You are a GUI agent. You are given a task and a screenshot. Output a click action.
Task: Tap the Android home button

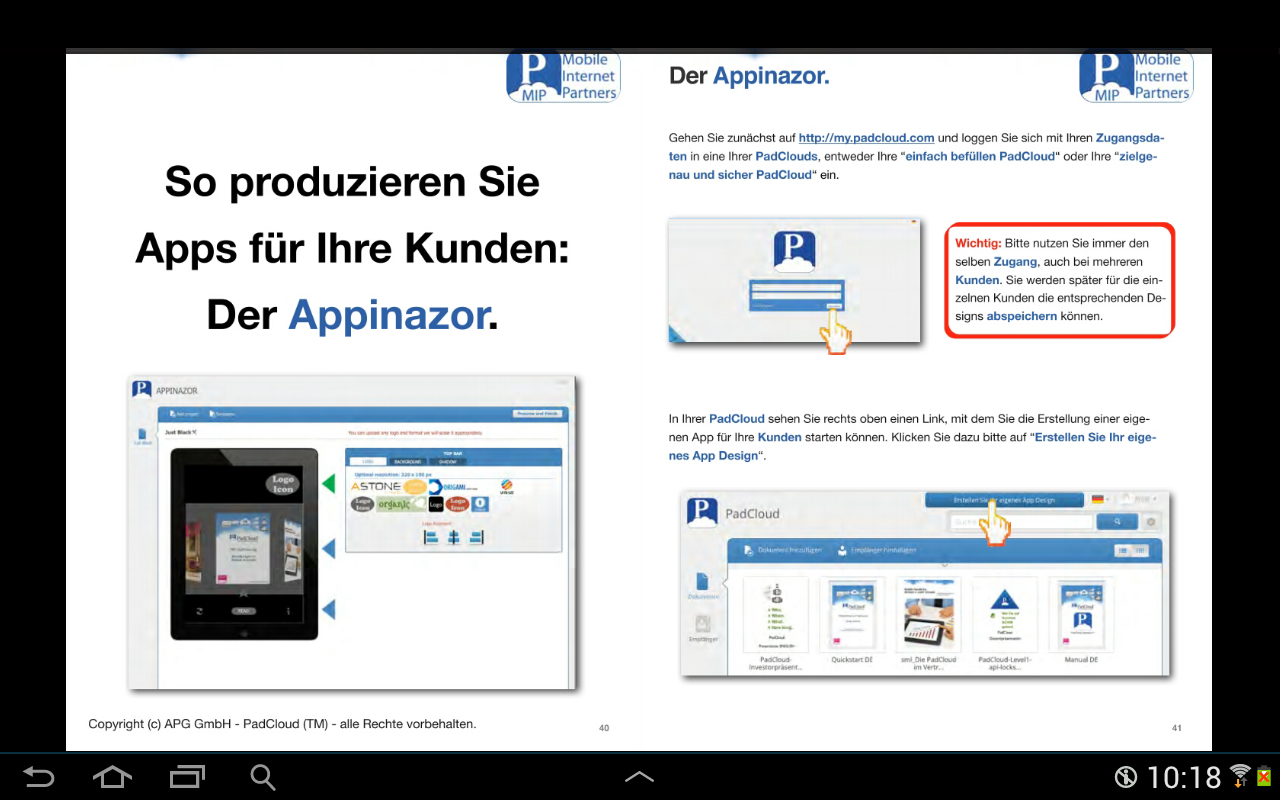tap(112, 776)
